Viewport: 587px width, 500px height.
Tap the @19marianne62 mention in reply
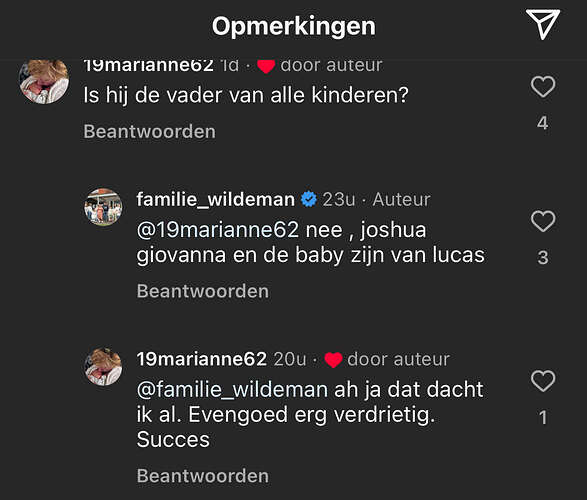pos(218,230)
